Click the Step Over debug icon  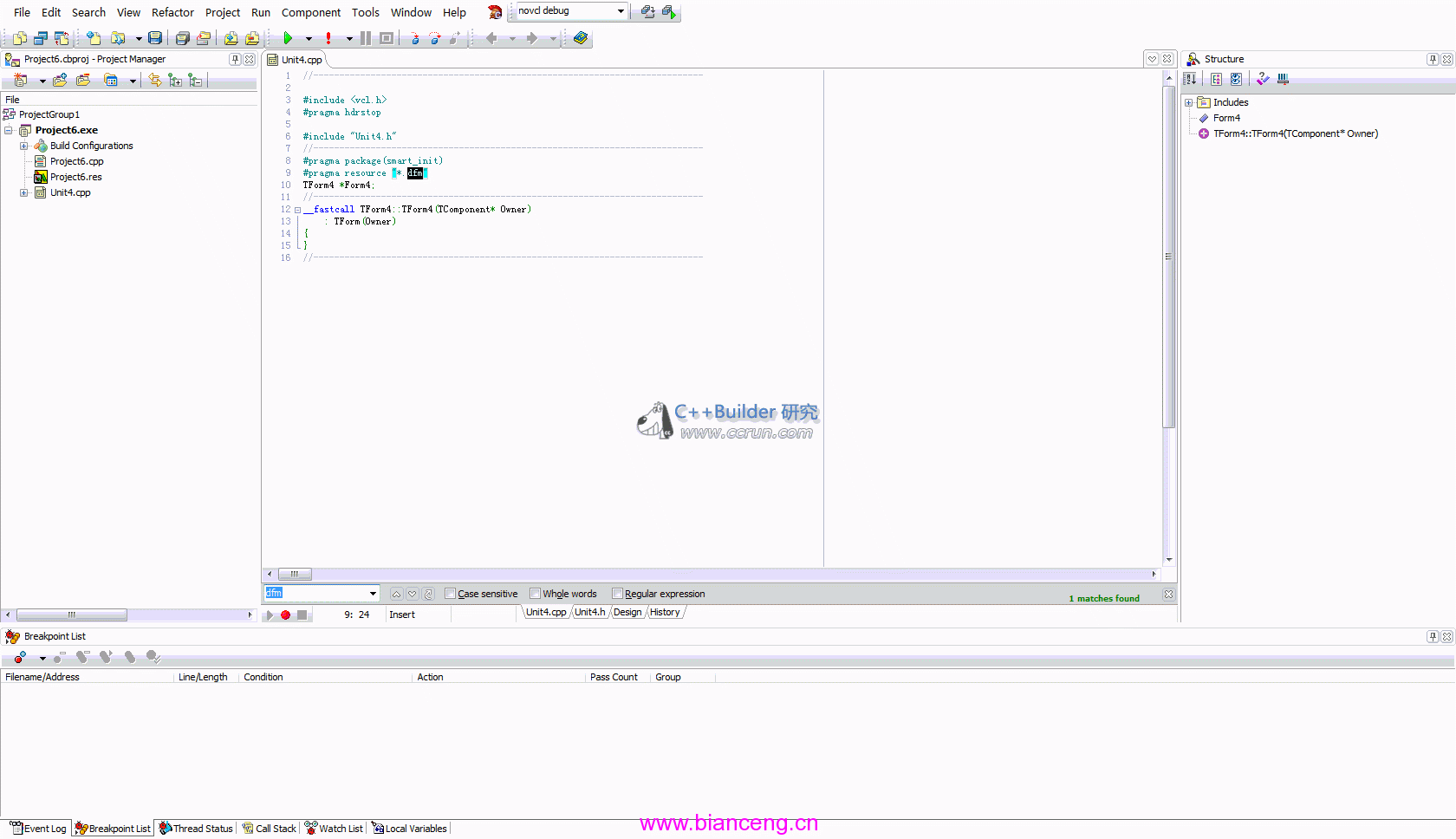[435, 38]
